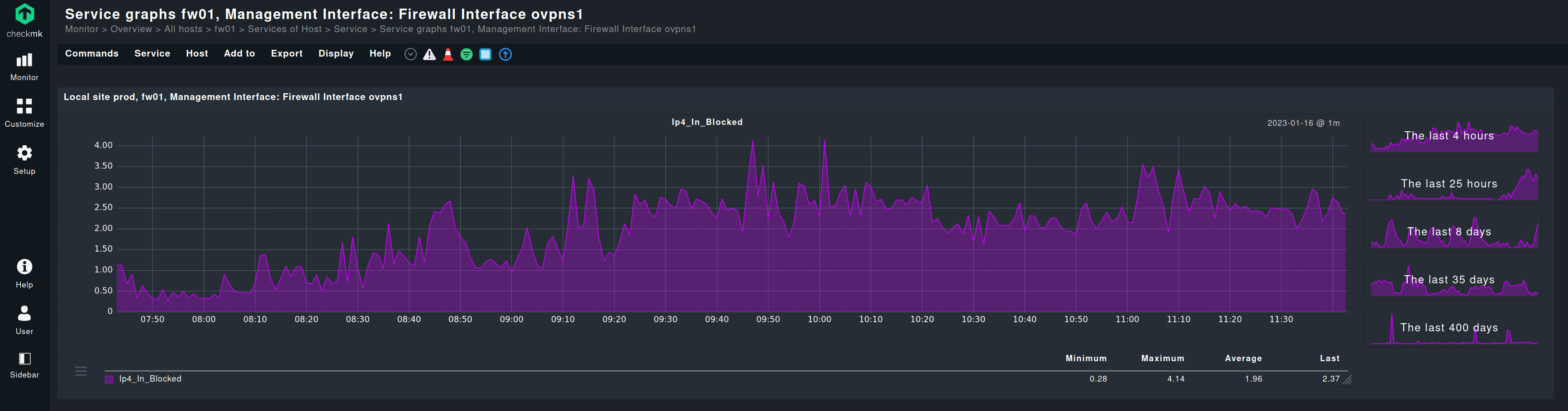Open the Export menu
Screen dimensions: 1568x411
pyautogui.click(x=287, y=53)
